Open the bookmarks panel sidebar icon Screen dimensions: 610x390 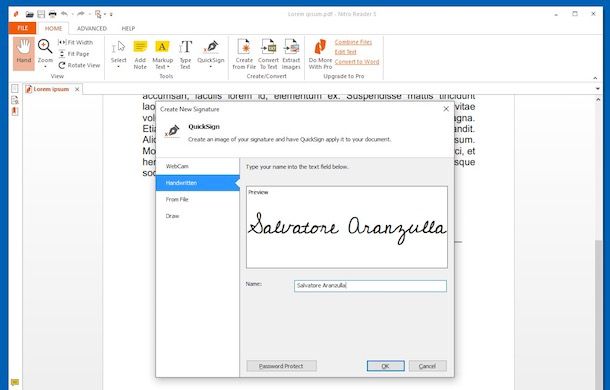(x=15, y=111)
